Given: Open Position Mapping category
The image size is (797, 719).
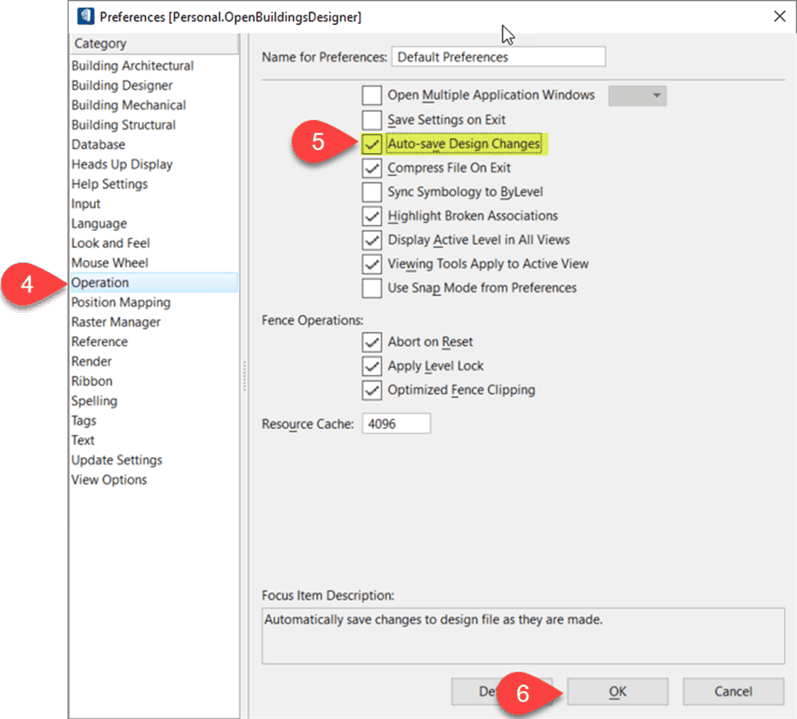Looking at the screenshot, I should point(154,302).
